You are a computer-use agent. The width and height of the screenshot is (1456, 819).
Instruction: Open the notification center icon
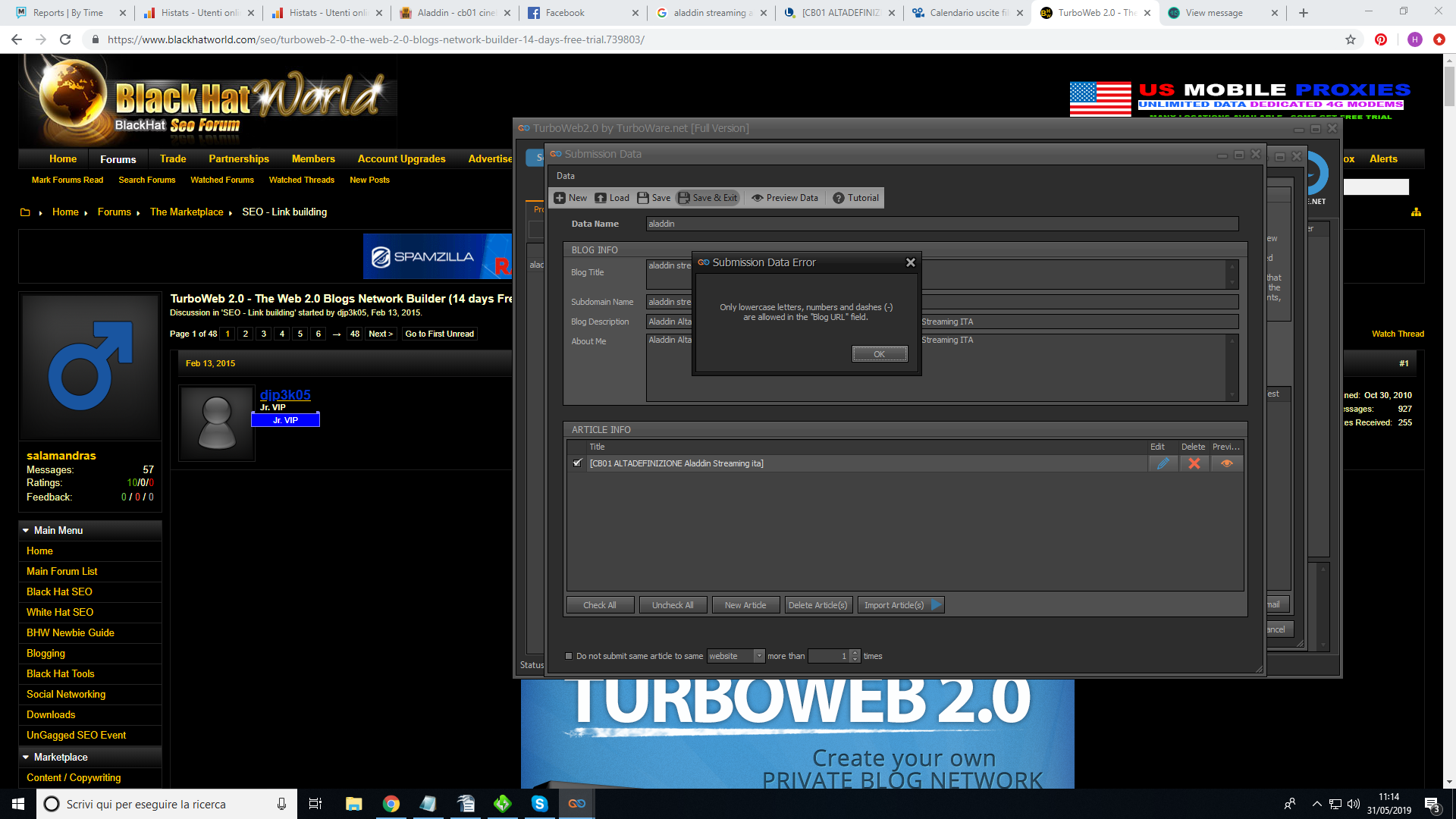(x=1432, y=804)
